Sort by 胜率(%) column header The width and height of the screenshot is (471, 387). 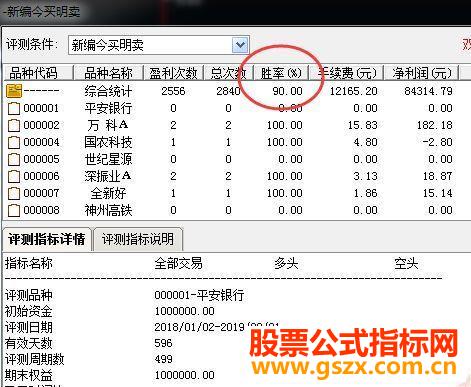point(281,73)
